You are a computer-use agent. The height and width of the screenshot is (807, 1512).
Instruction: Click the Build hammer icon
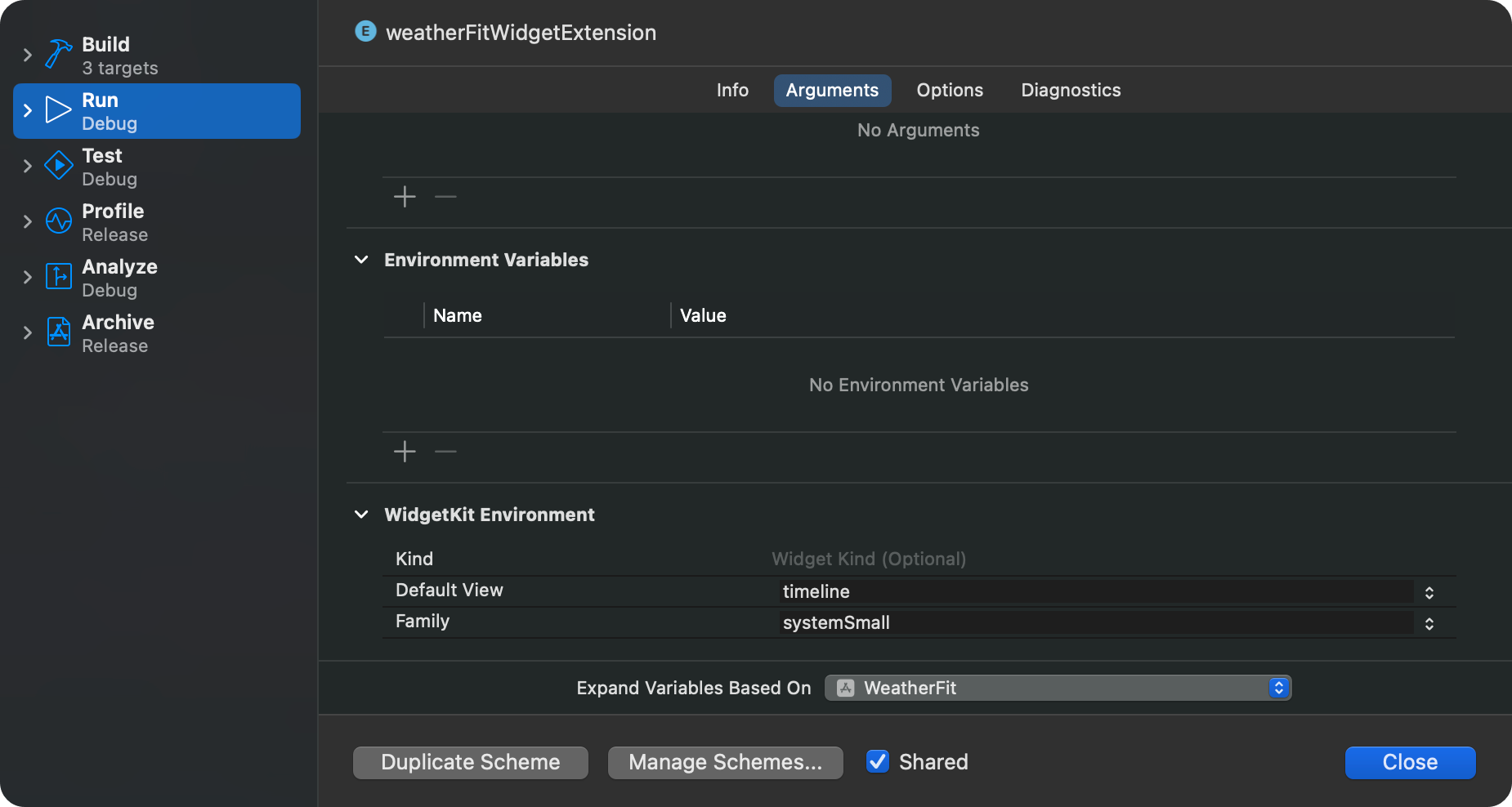click(x=58, y=55)
